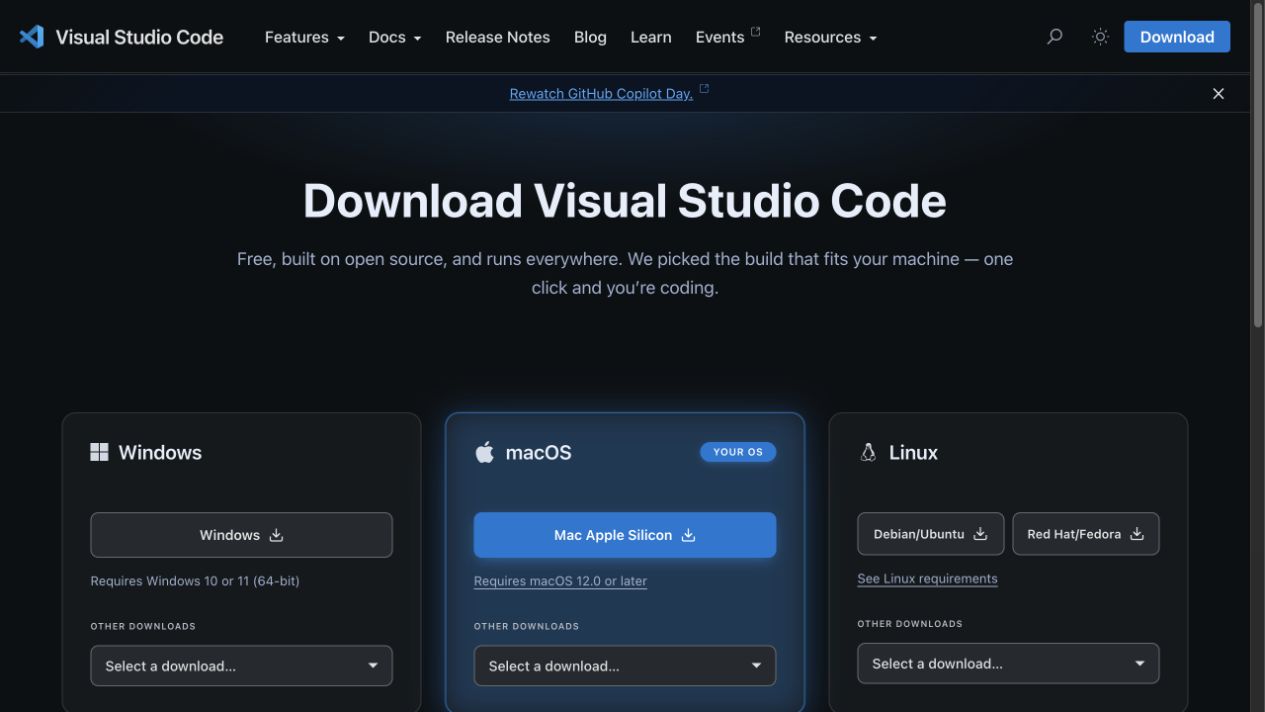
Task: Open the Events page
Action: (x=720, y=37)
